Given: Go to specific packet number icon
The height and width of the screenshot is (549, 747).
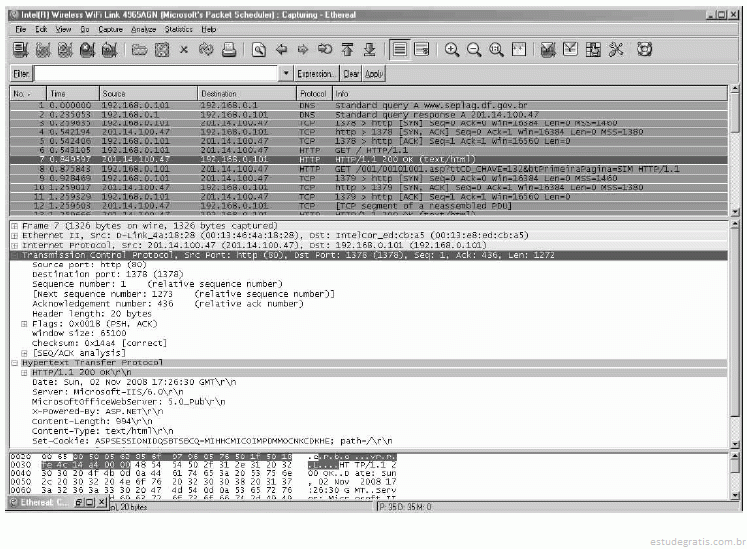Looking at the screenshot, I should pos(325,50).
